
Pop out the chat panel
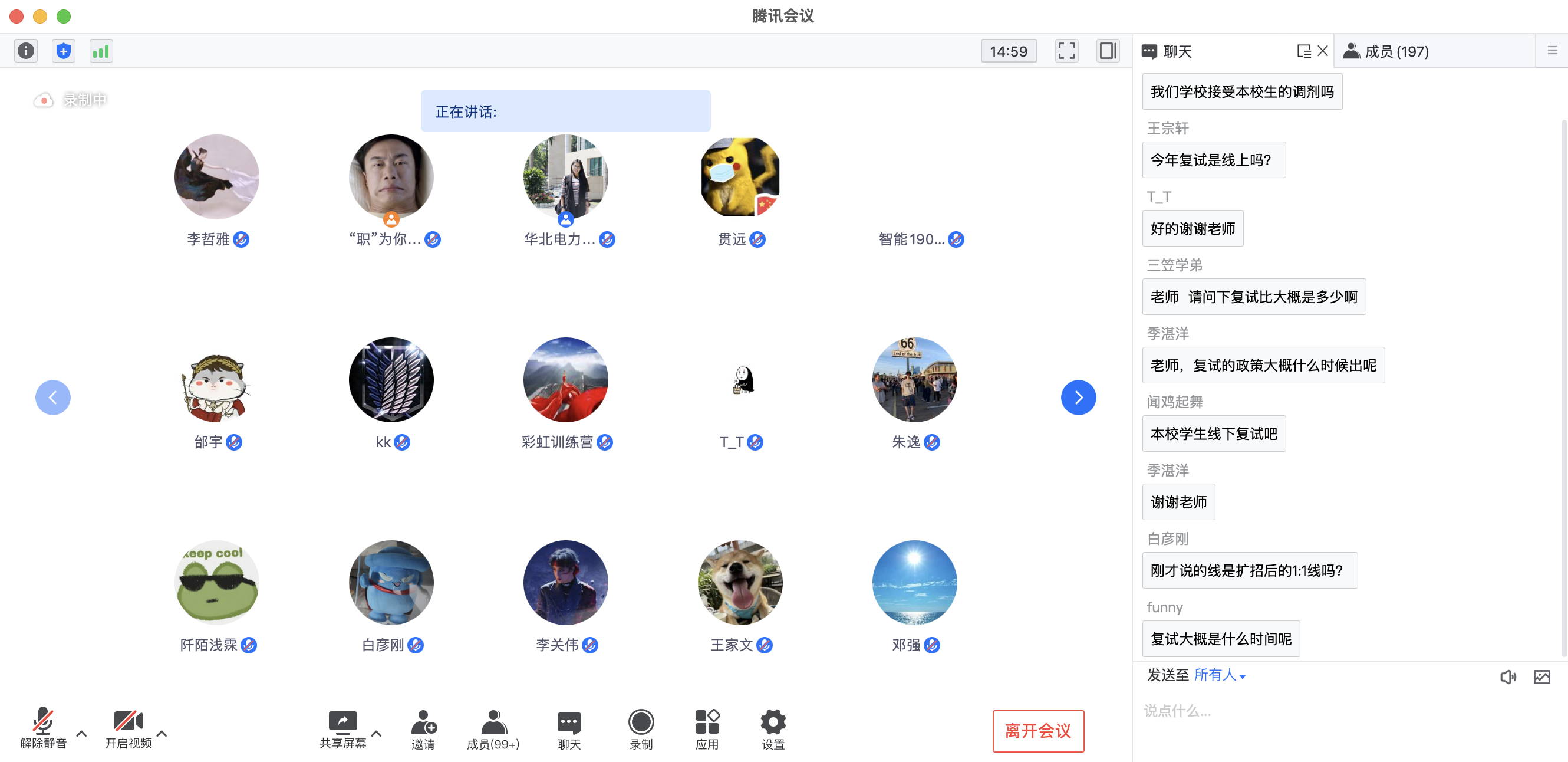[x=1303, y=51]
